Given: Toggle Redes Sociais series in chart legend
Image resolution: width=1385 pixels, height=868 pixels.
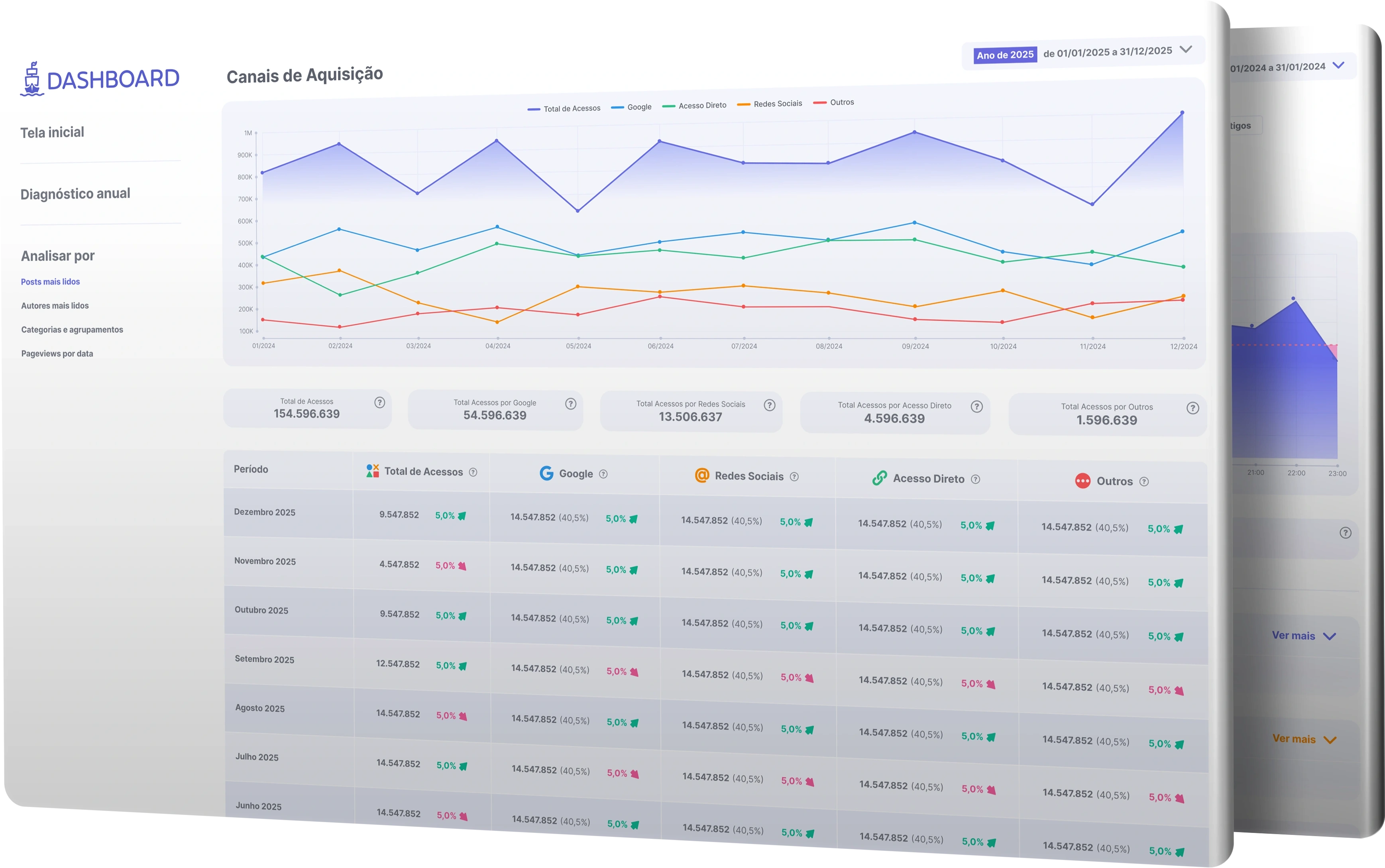Looking at the screenshot, I should 770,104.
